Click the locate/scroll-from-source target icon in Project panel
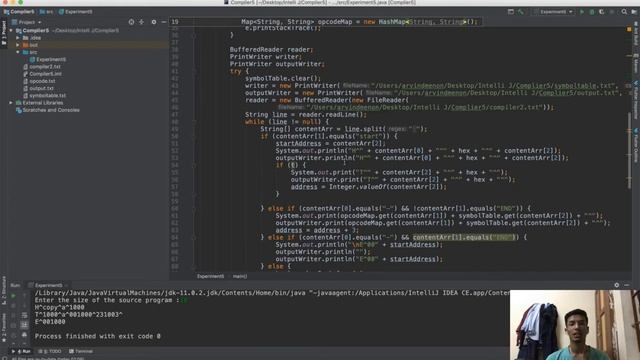Screen dimensions: 640x360 tap(131, 22)
